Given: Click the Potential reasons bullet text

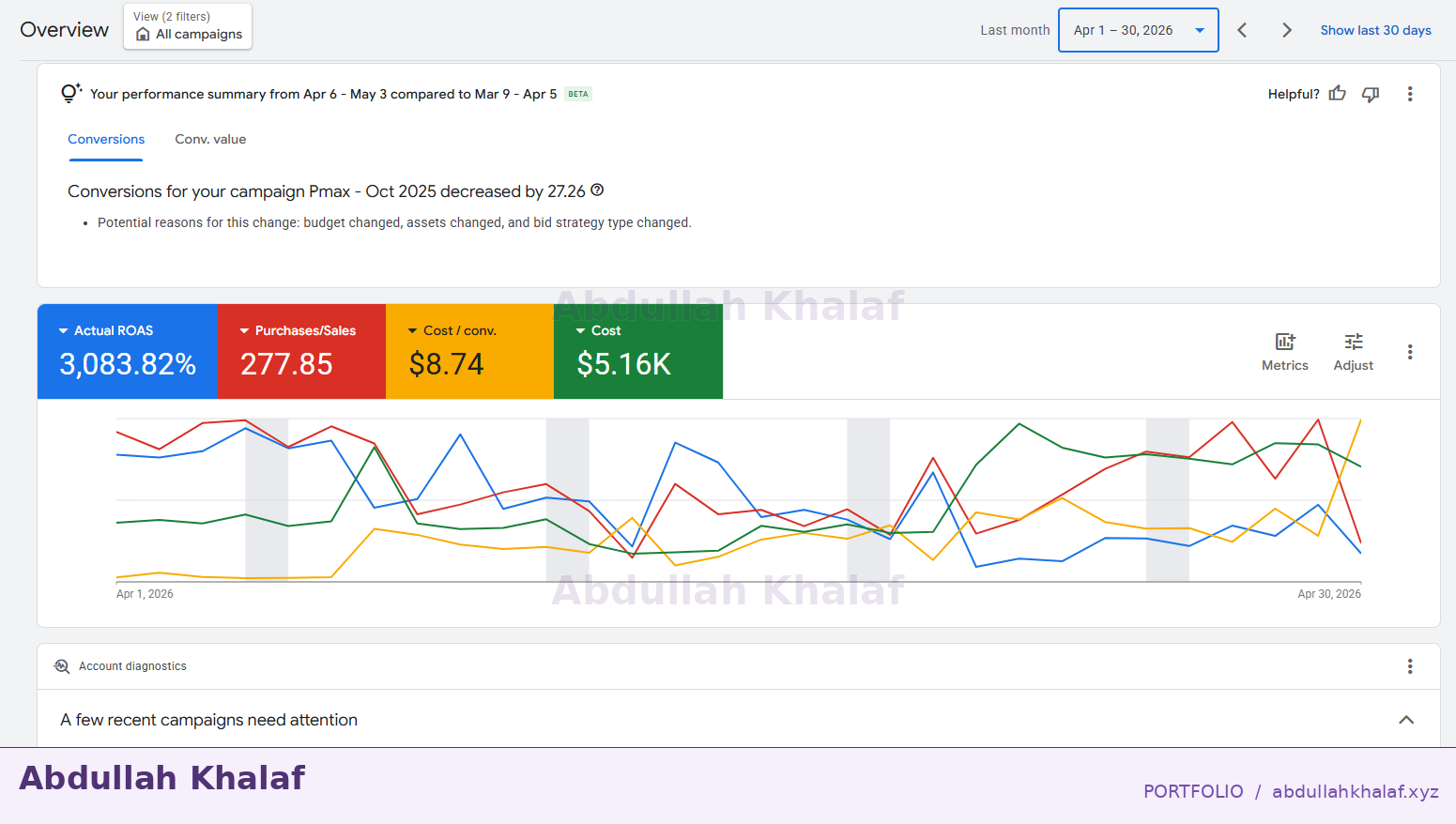Looking at the screenshot, I should point(394,222).
